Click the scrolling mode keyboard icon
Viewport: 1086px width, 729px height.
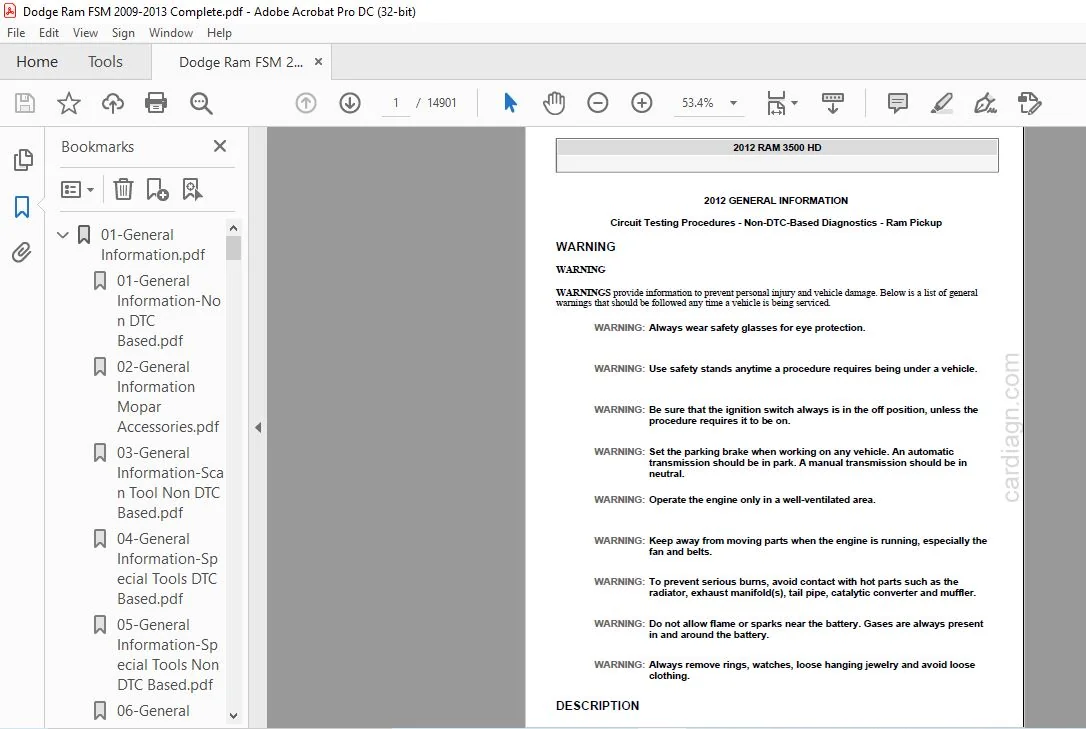tap(833, 103)
